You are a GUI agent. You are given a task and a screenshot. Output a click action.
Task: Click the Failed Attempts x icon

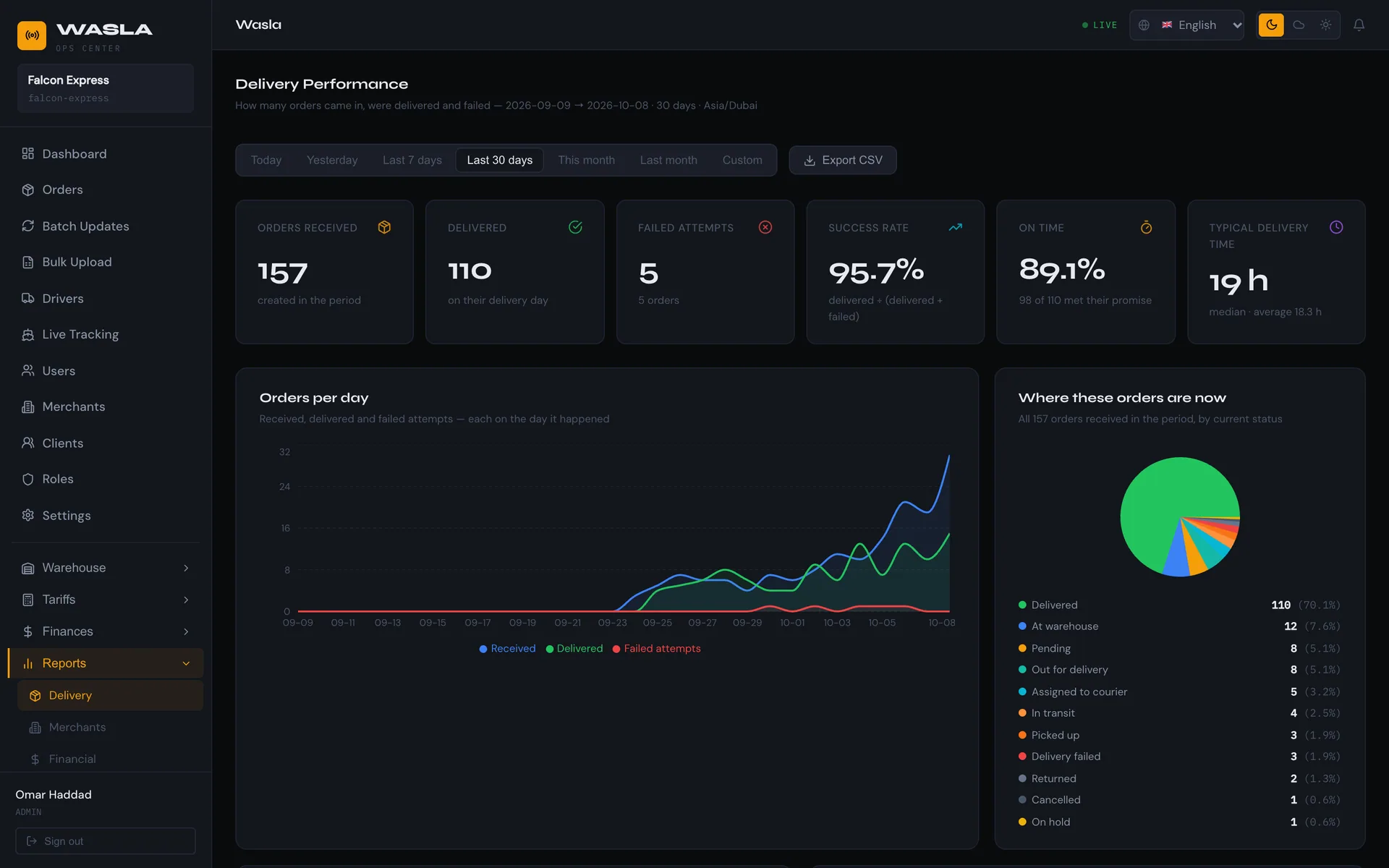765,227
